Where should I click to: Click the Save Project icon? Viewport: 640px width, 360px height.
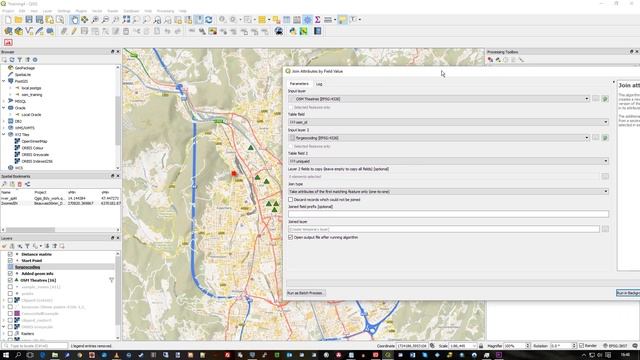[29, 20]
